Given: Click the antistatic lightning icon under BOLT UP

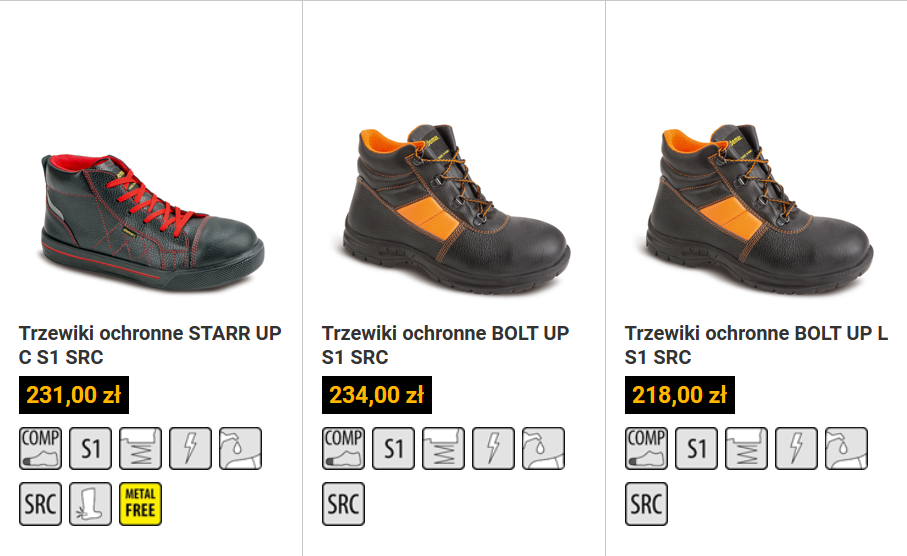Looking at the screenshot, I should point(493,448).
